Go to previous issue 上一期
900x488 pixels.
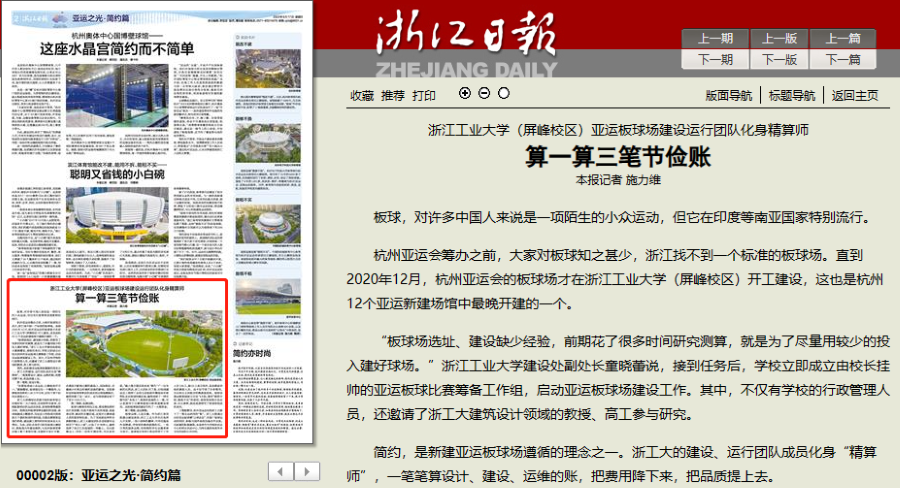pyautogui.click(x=715, y=39)
